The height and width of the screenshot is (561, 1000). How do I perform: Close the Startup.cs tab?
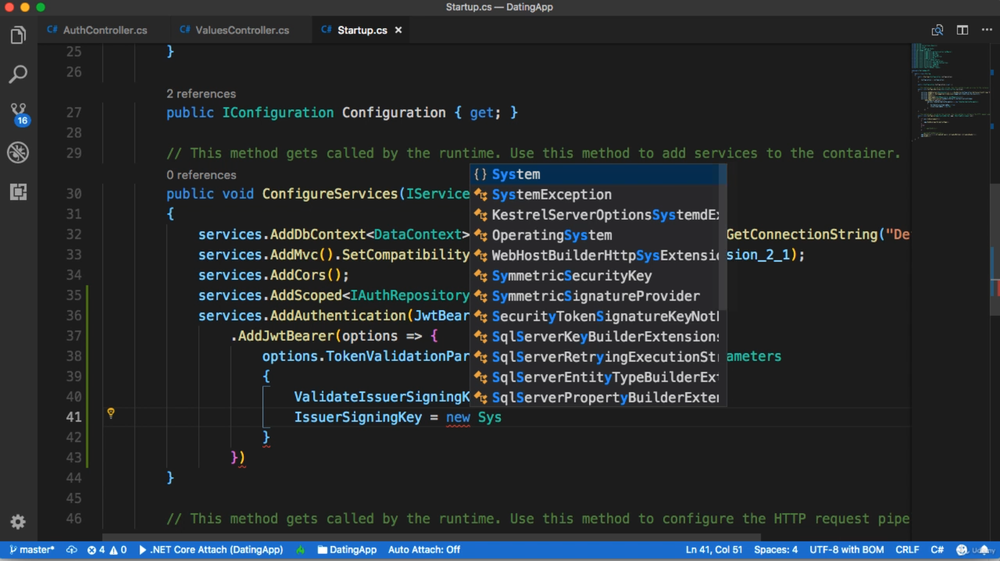click(398, 30)
